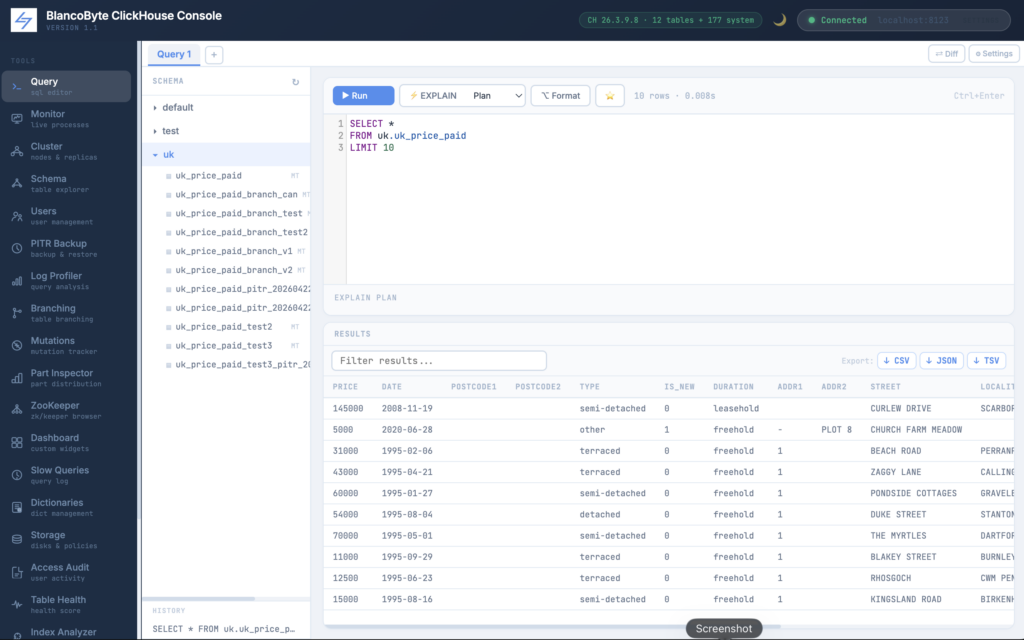Select table uk_price_paid_branch_v2
This screenshot has width=1024, height=640.
click(x=236, y=270)
